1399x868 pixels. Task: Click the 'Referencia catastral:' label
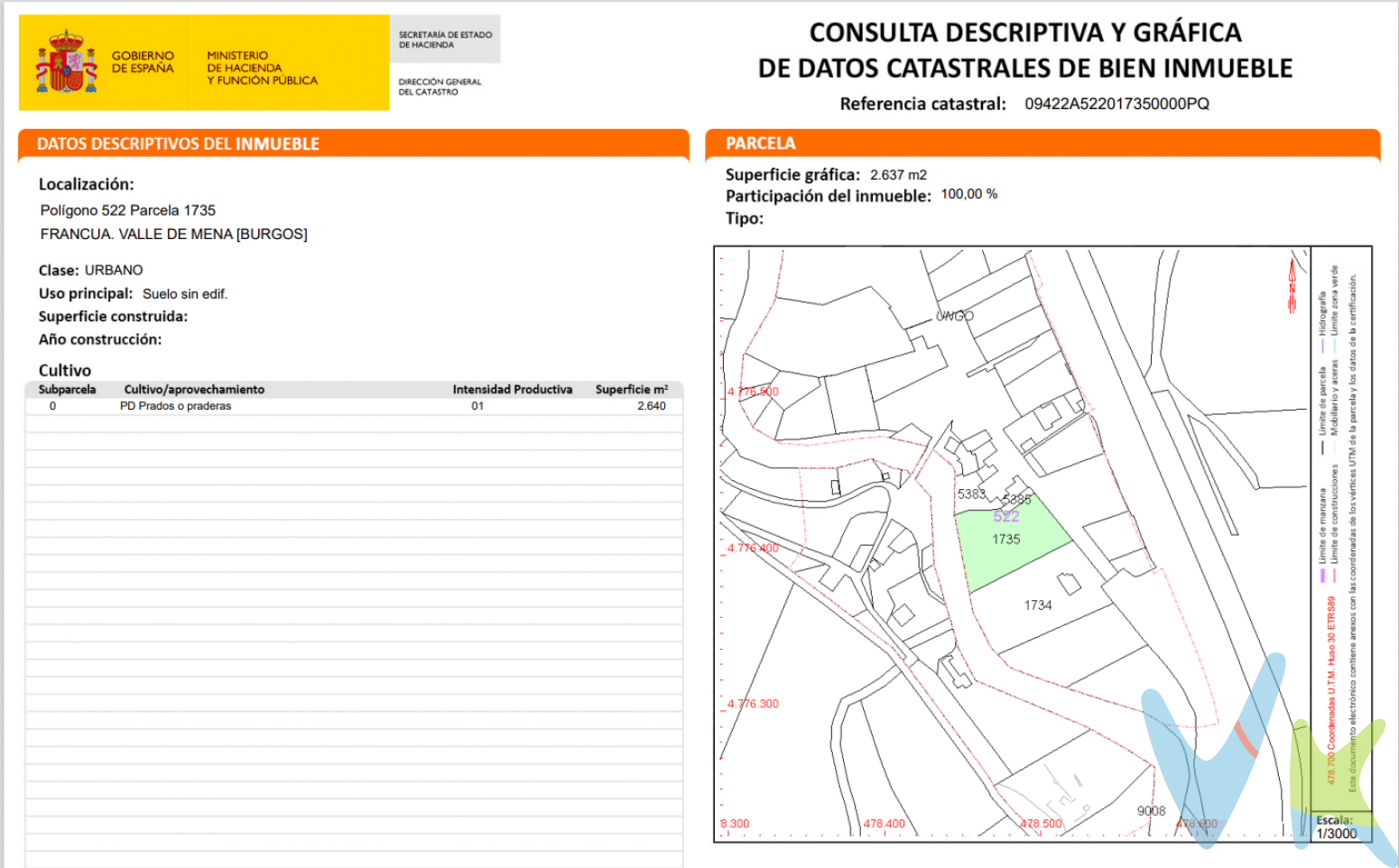[922, 104]
